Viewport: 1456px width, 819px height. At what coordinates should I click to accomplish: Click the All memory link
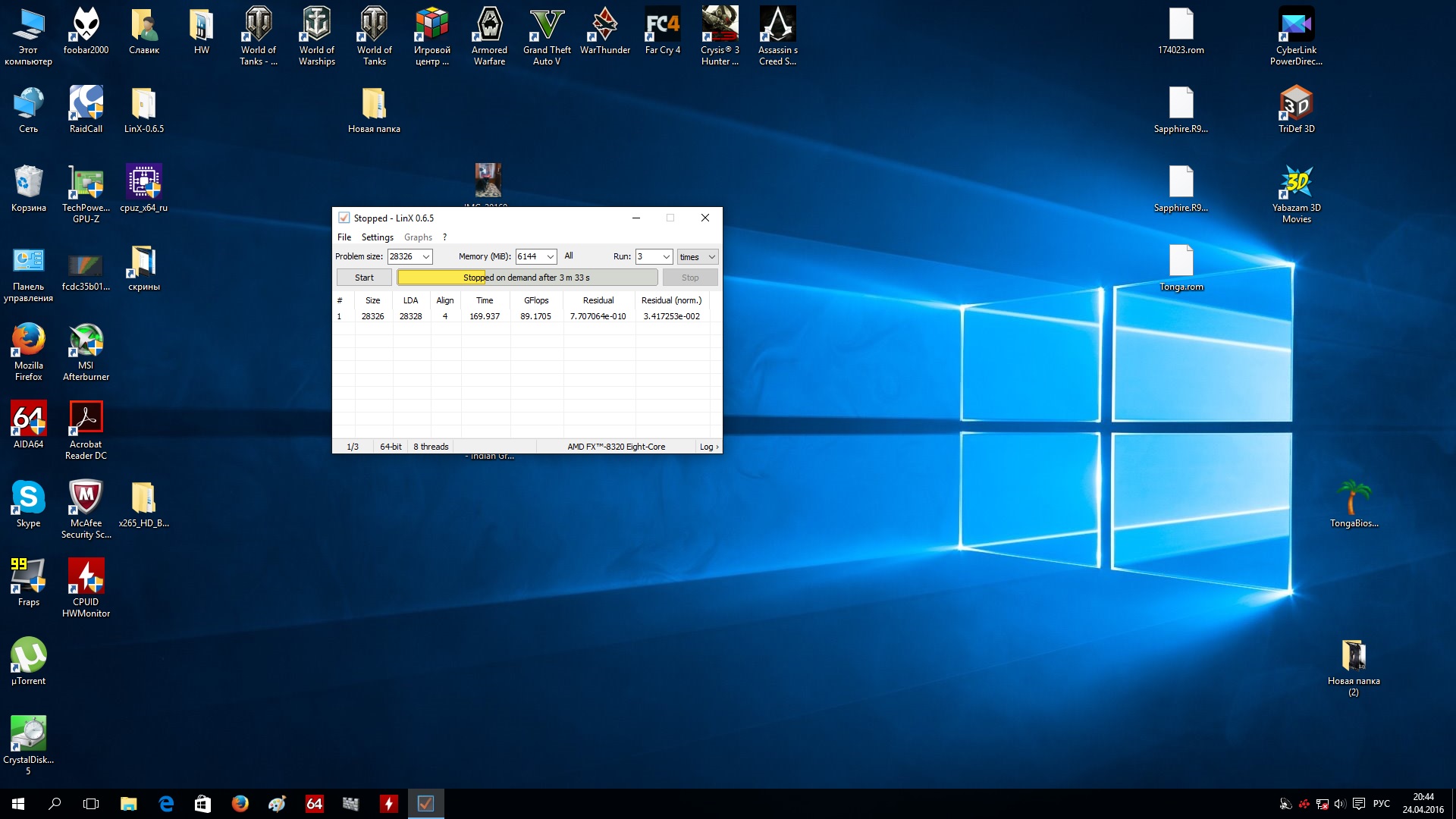point(569,256)
